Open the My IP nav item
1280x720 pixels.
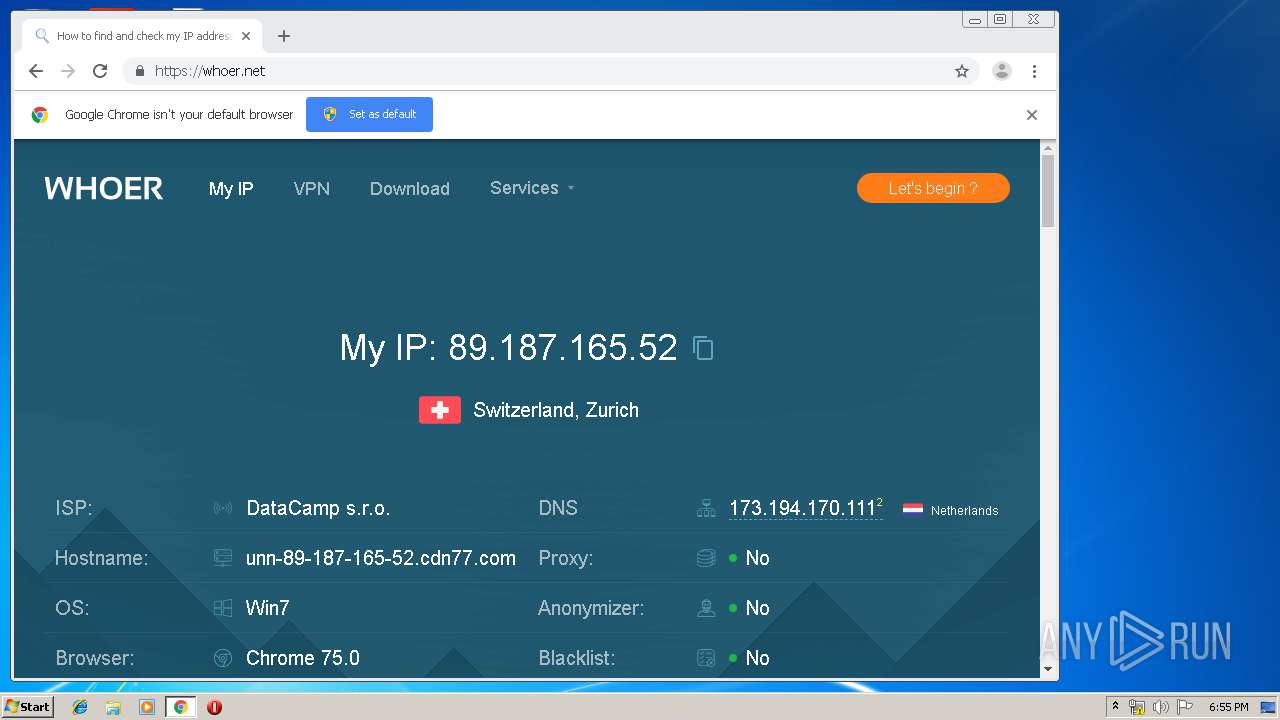[231, 189]
